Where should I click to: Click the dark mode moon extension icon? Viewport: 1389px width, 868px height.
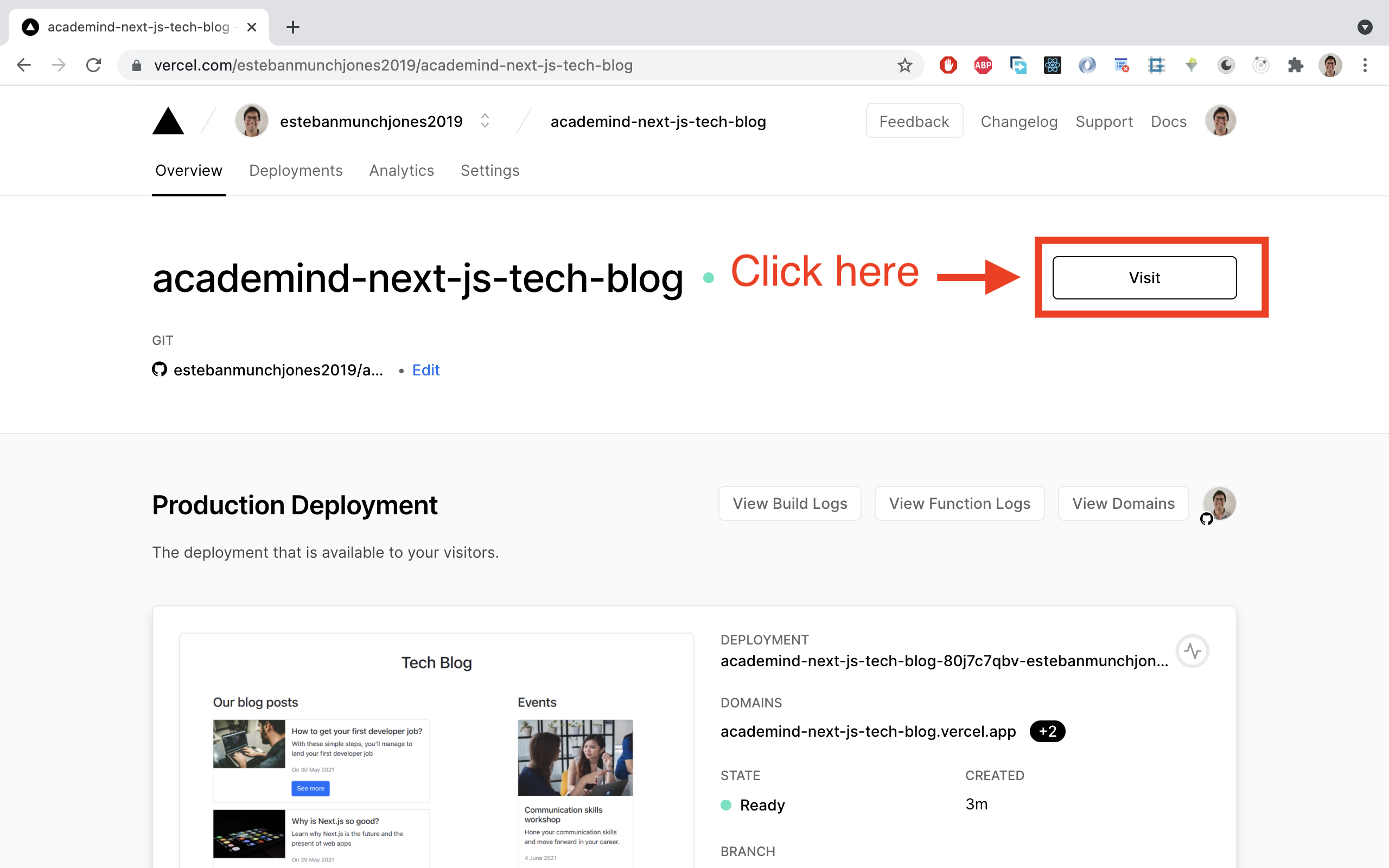click(1226, 65)
